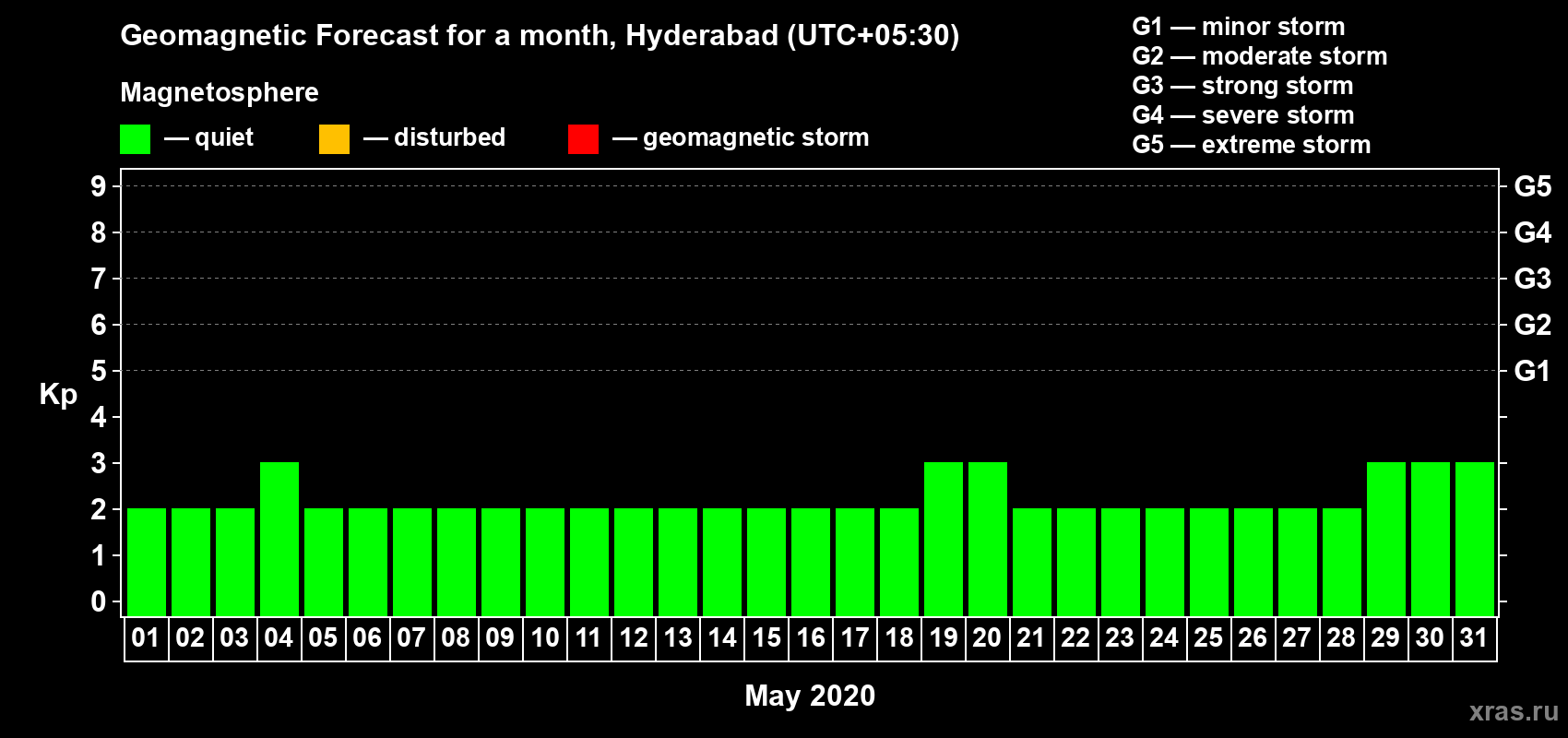This screenshot has height=738, width=1568.
Task: Click the G2 label on right axis
Action: (1533, 325)
